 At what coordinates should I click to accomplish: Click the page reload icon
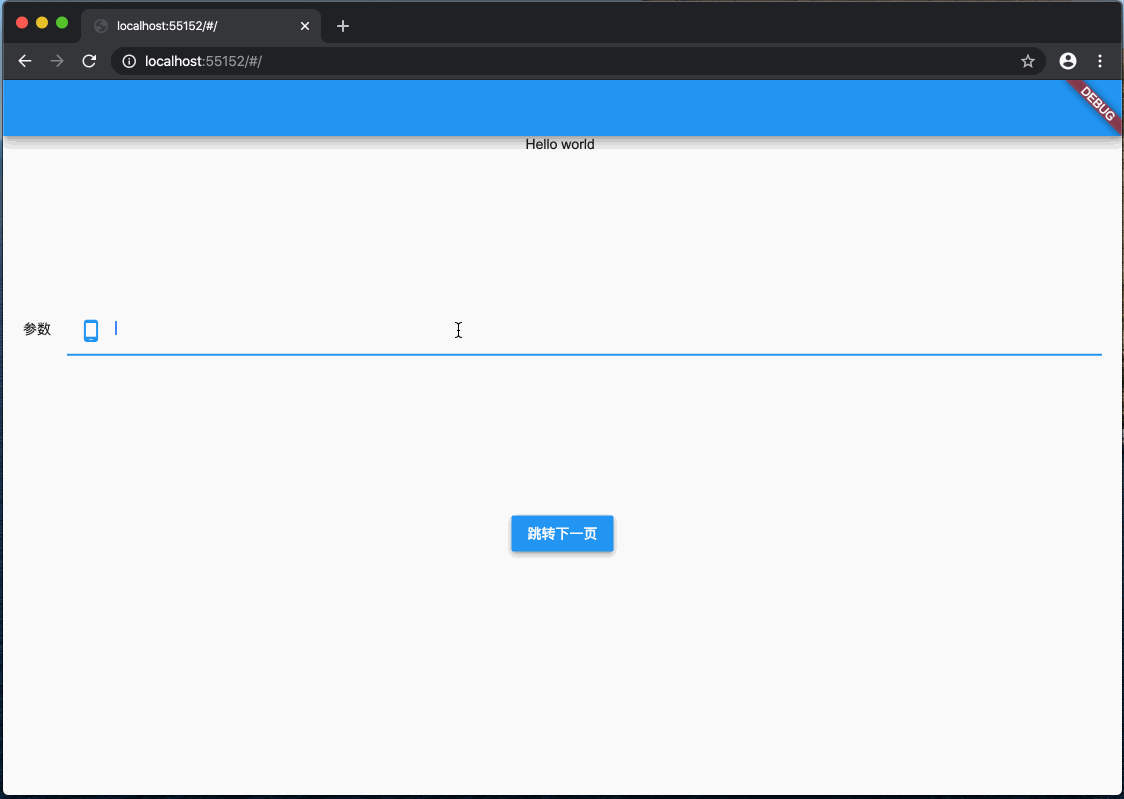89,61
